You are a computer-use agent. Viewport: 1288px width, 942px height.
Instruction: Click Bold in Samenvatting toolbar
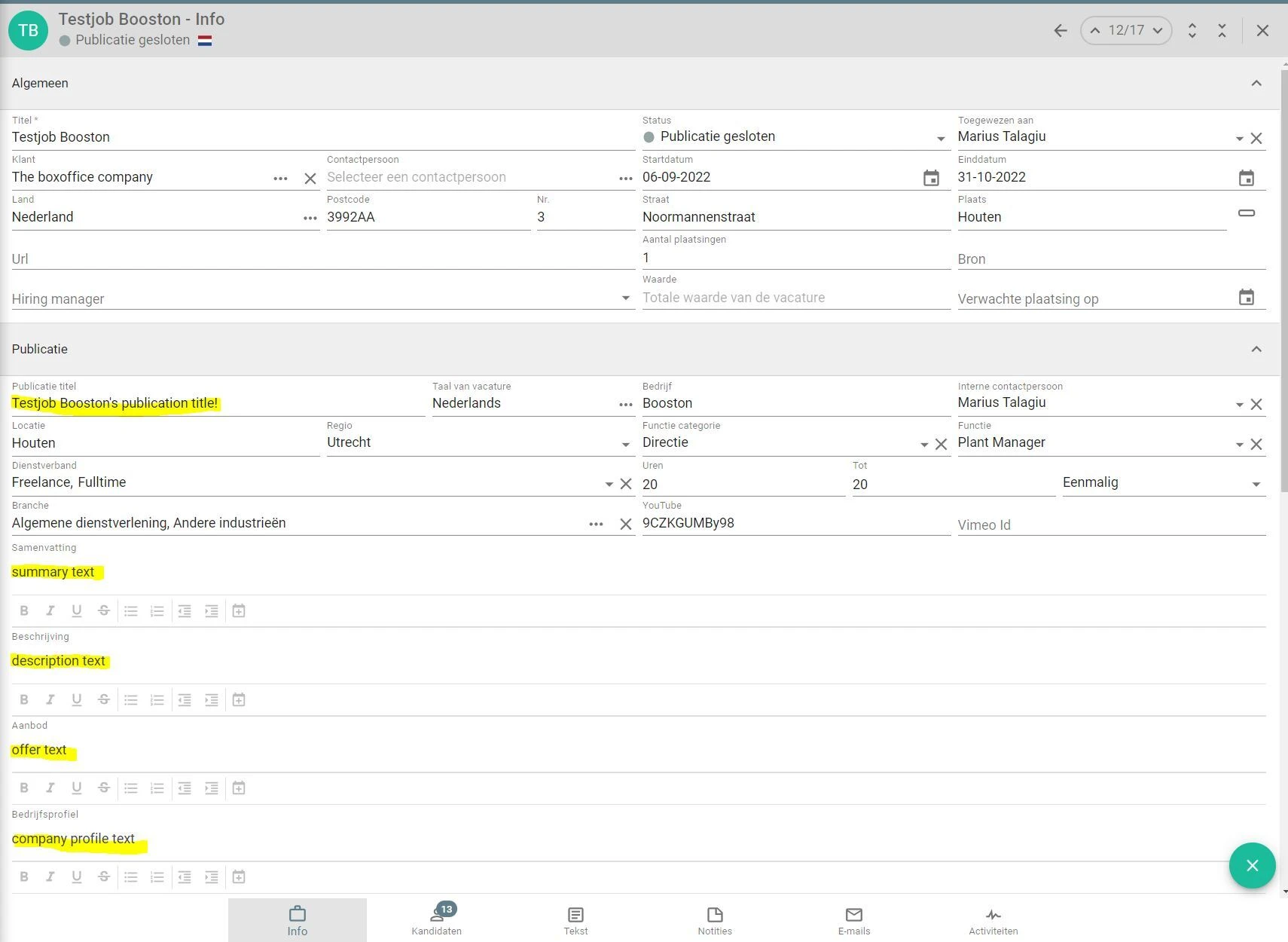(x=24, y=610)
